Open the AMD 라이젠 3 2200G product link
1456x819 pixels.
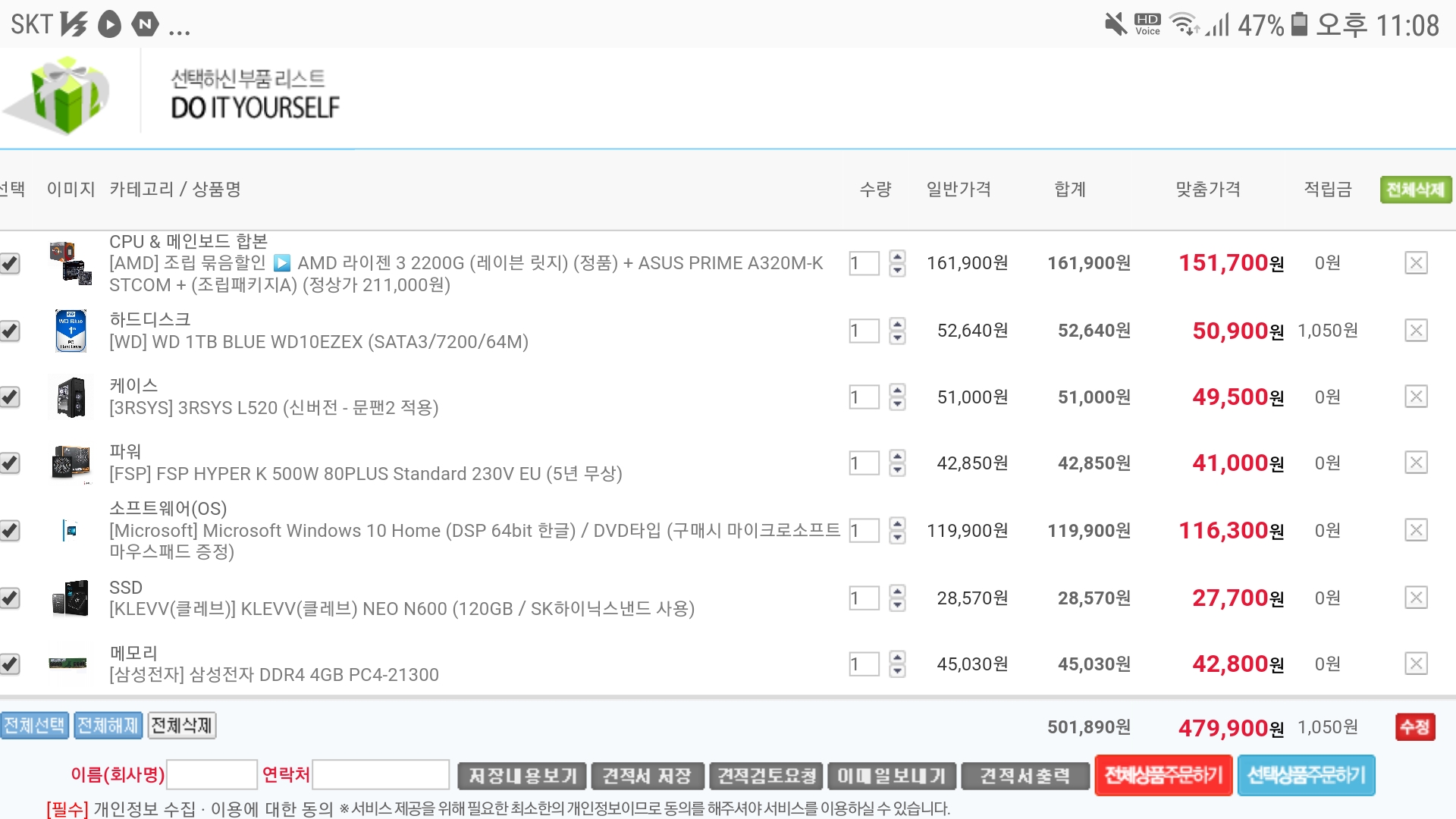466,274
